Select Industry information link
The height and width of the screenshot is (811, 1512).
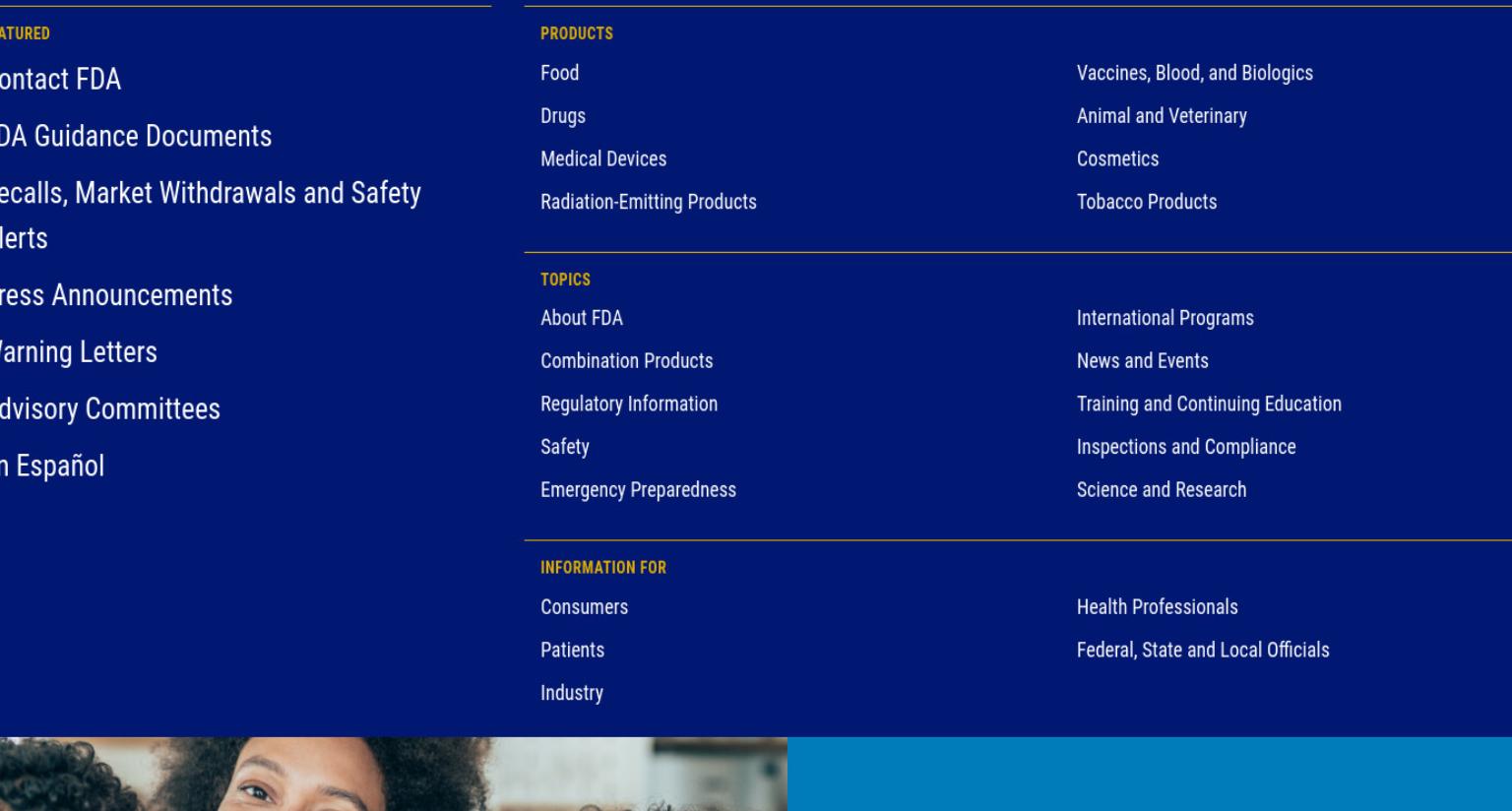572,693
